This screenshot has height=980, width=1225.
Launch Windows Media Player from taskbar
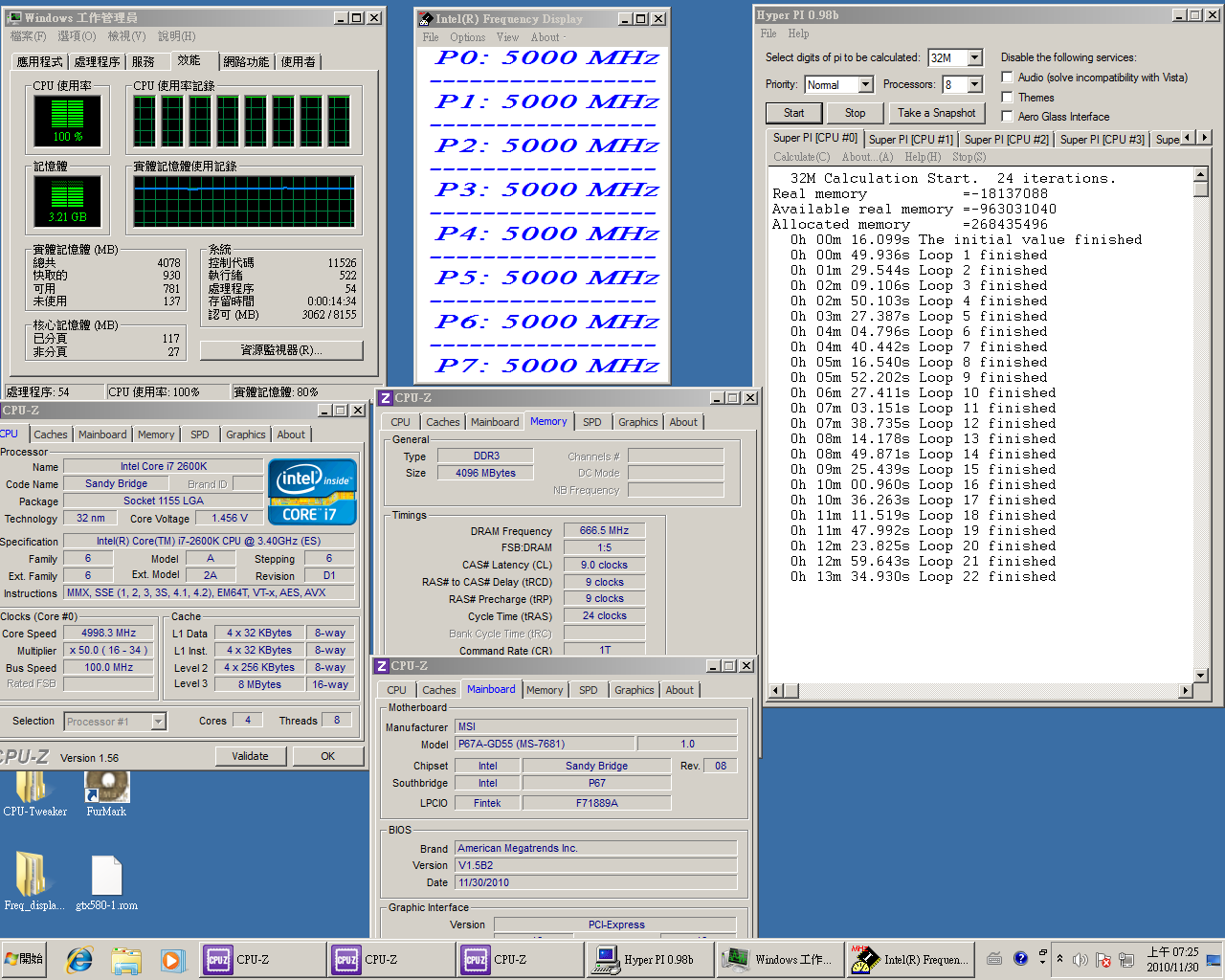point(172,959)
